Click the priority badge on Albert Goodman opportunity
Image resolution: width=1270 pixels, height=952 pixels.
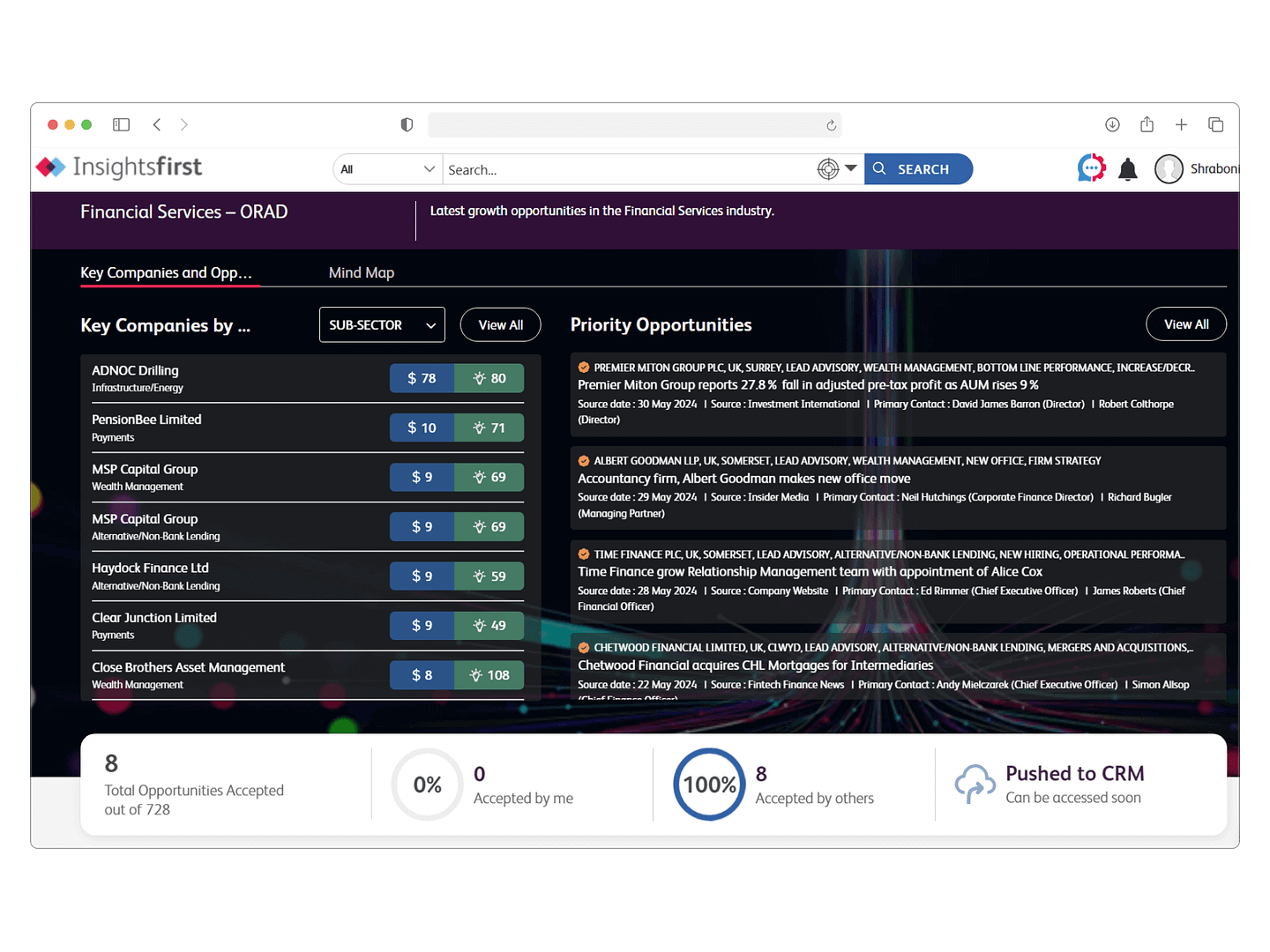click(x=584, y=461)
